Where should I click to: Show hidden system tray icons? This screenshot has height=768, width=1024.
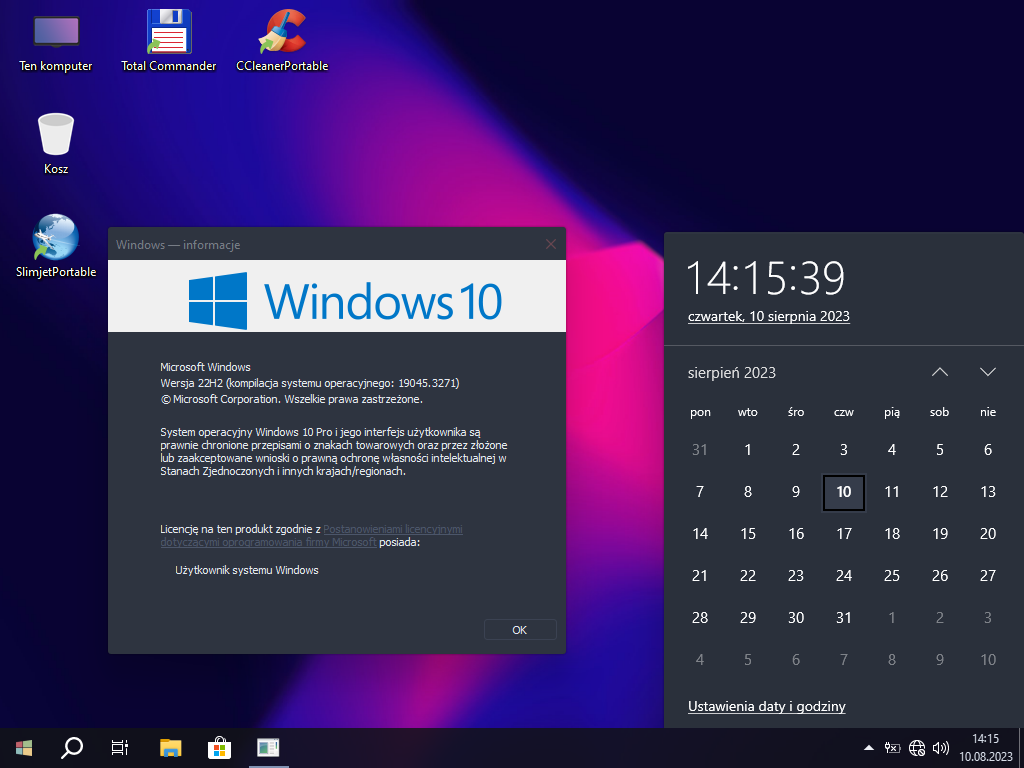pos(868,747)
